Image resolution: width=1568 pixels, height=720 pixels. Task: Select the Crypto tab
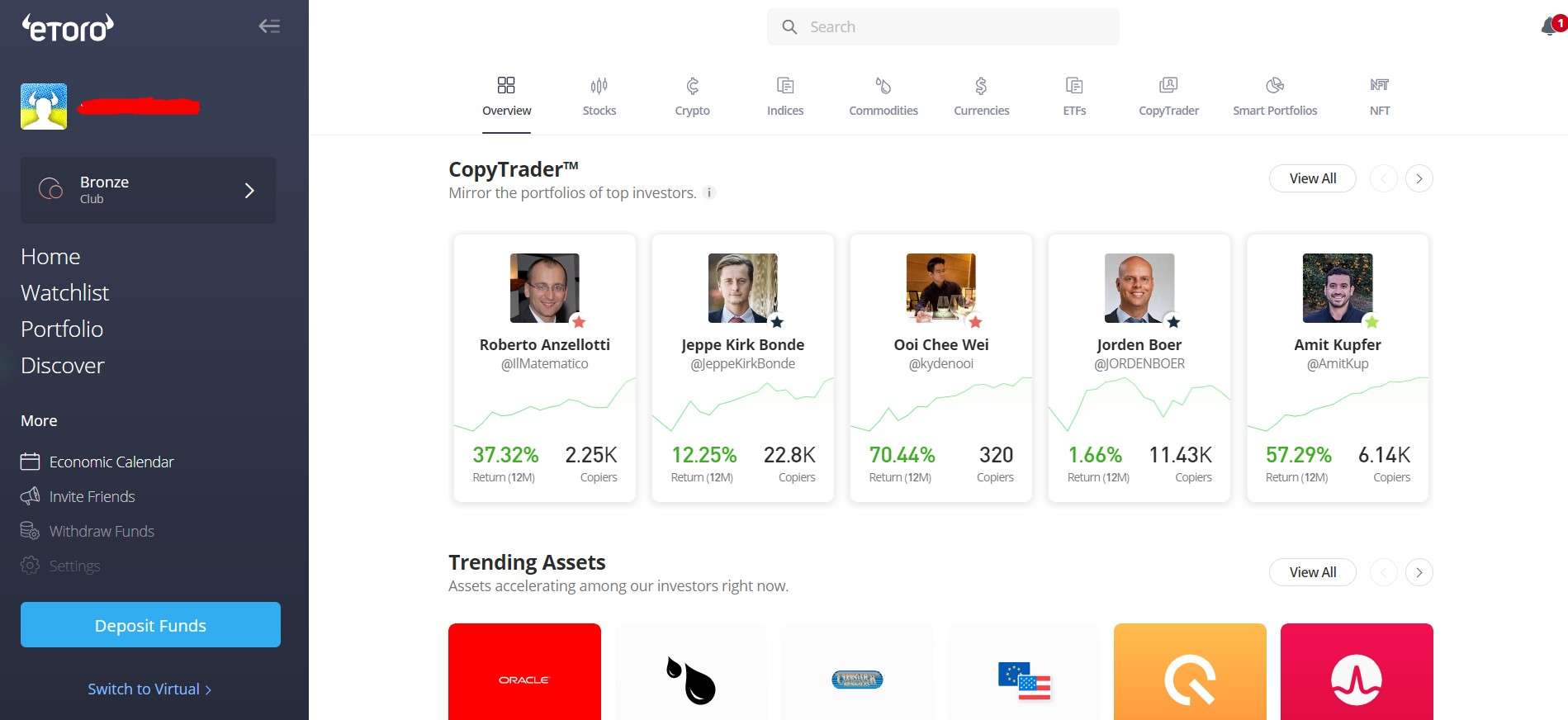(692, 97)
